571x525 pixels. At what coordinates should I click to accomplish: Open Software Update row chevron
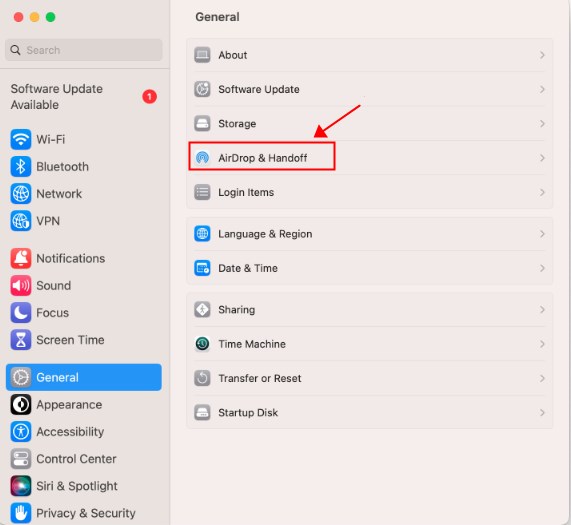pos(542,89)
